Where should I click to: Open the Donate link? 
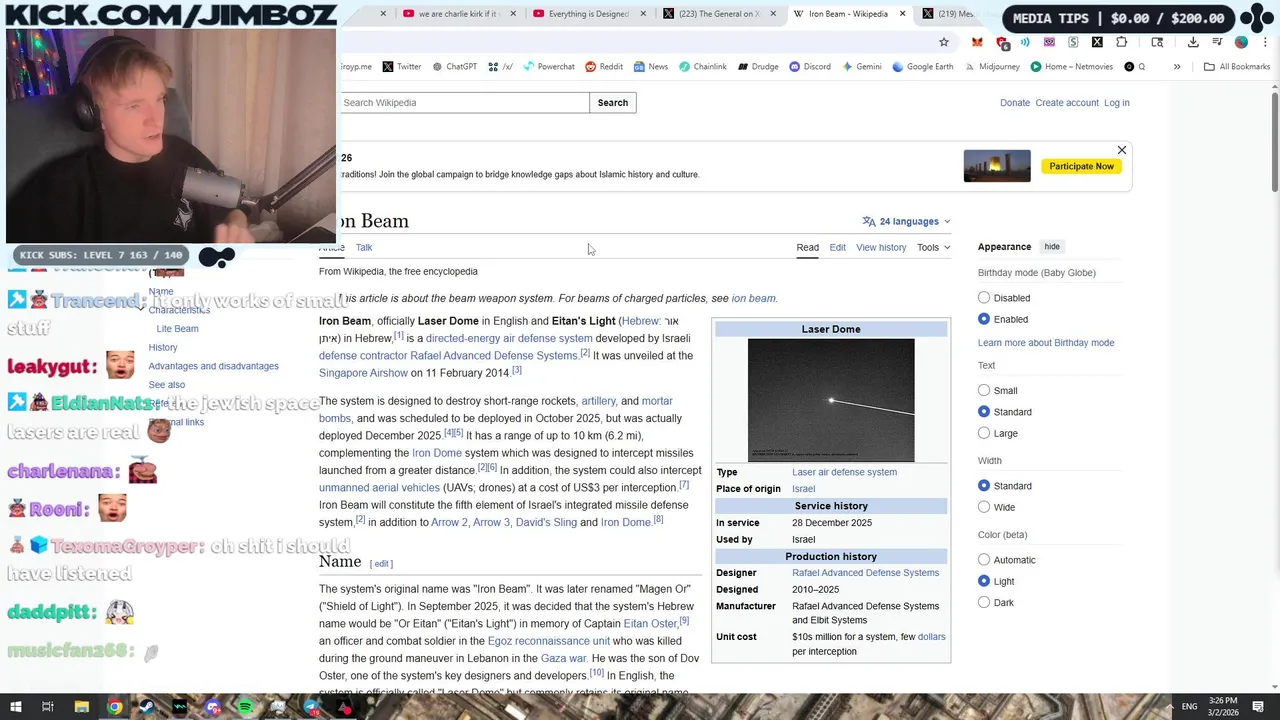click(x=1015, y=103)
